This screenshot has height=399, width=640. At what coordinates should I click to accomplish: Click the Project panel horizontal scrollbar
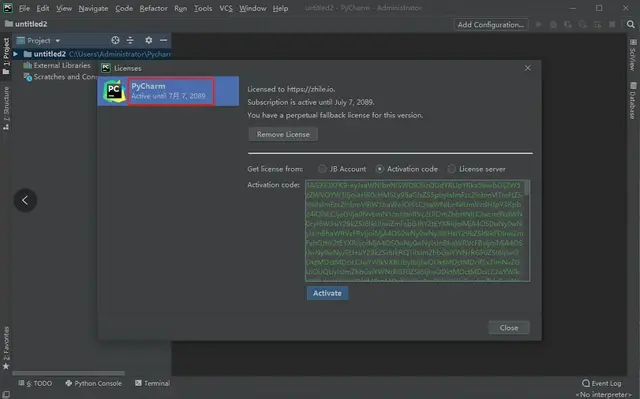[69, 373]
